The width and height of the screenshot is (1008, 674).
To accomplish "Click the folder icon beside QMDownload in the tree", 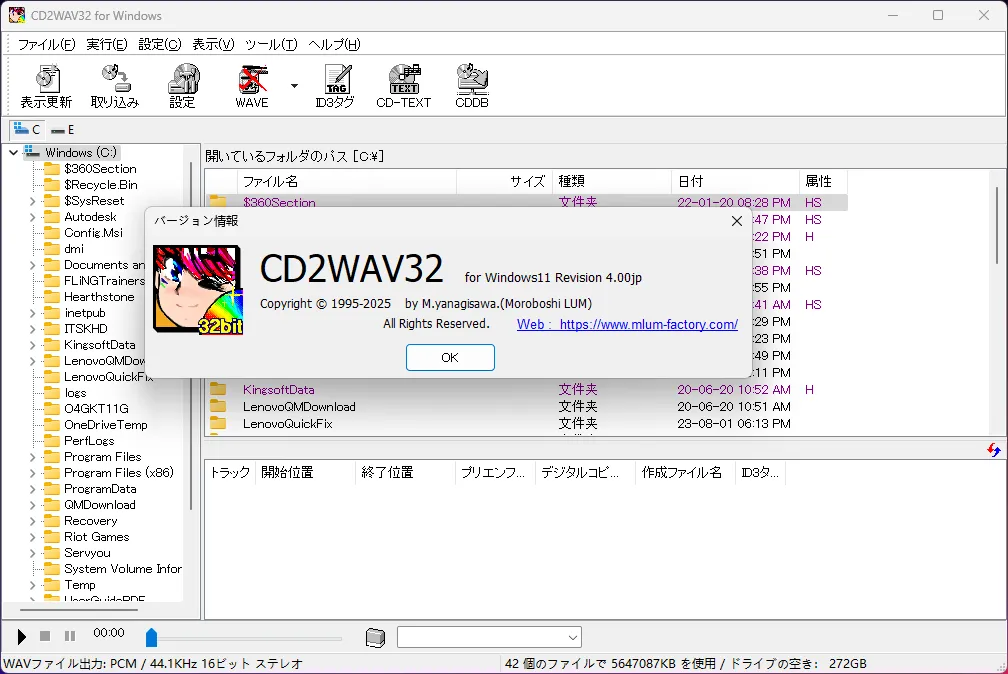I will 51,505.
